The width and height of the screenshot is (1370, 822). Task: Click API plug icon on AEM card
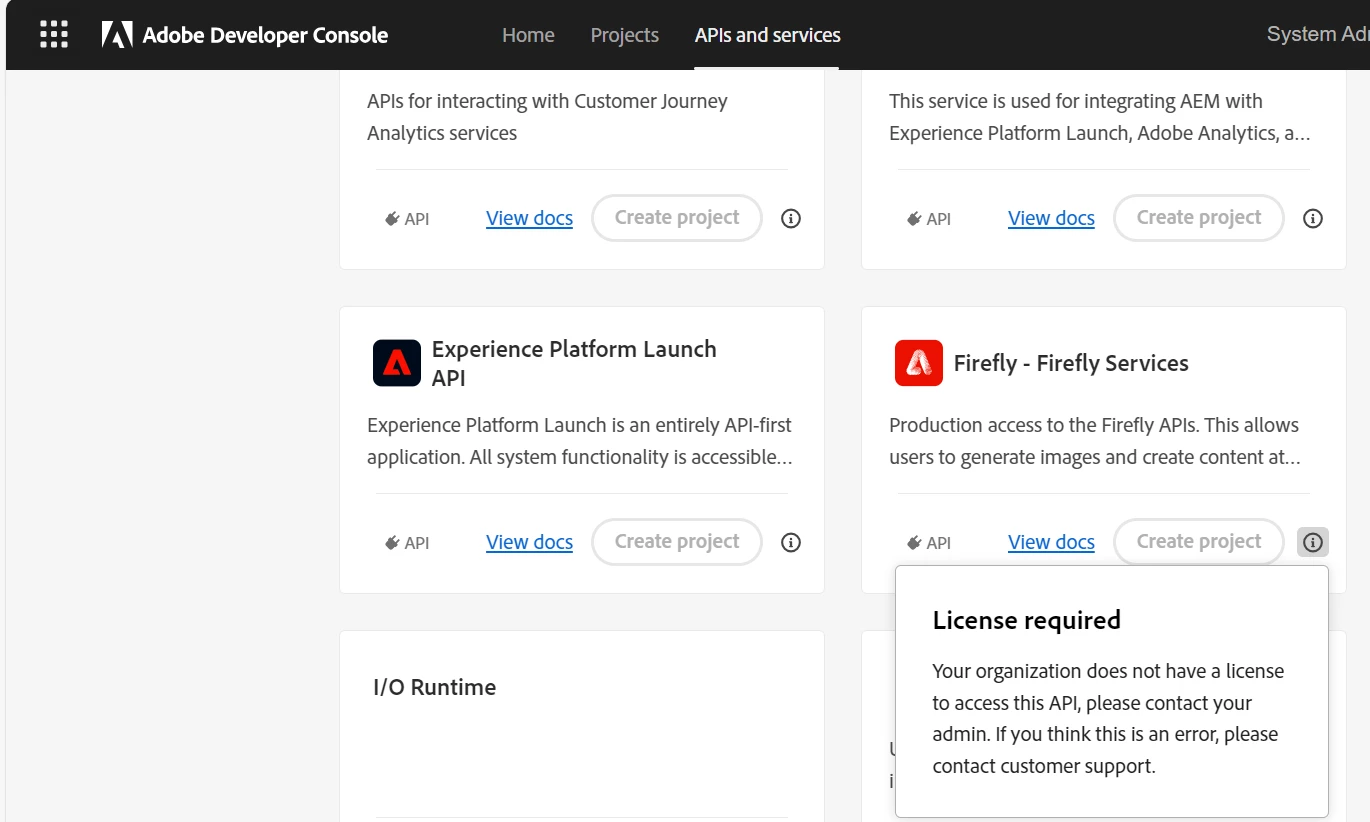(x=914, y=219)
